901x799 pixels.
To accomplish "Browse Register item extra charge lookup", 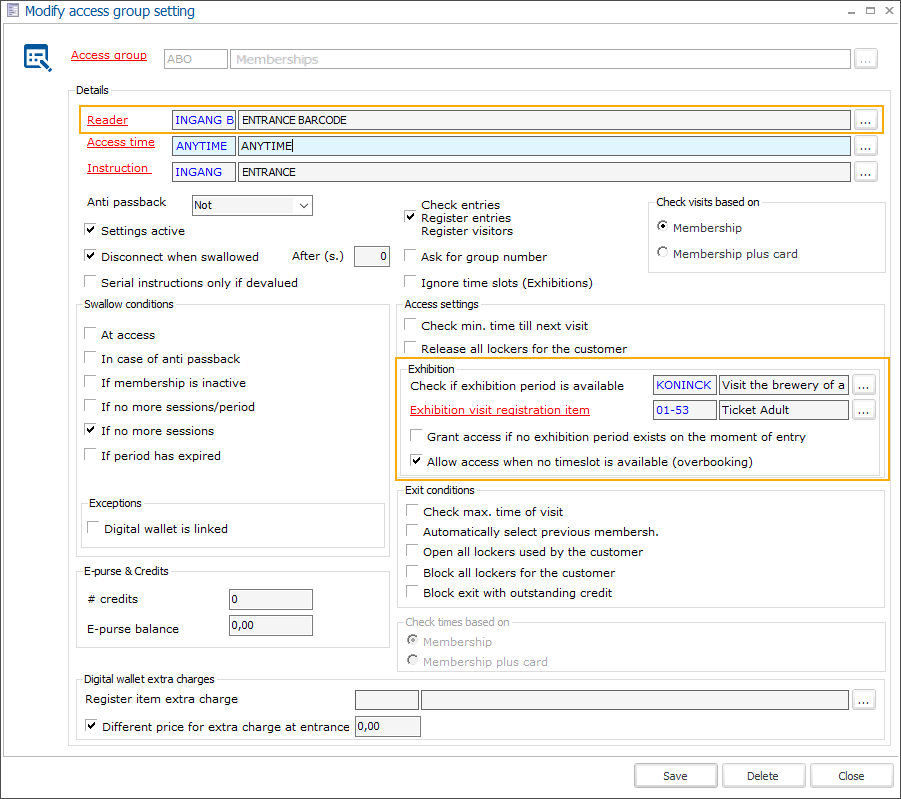I will click(863, 700).
